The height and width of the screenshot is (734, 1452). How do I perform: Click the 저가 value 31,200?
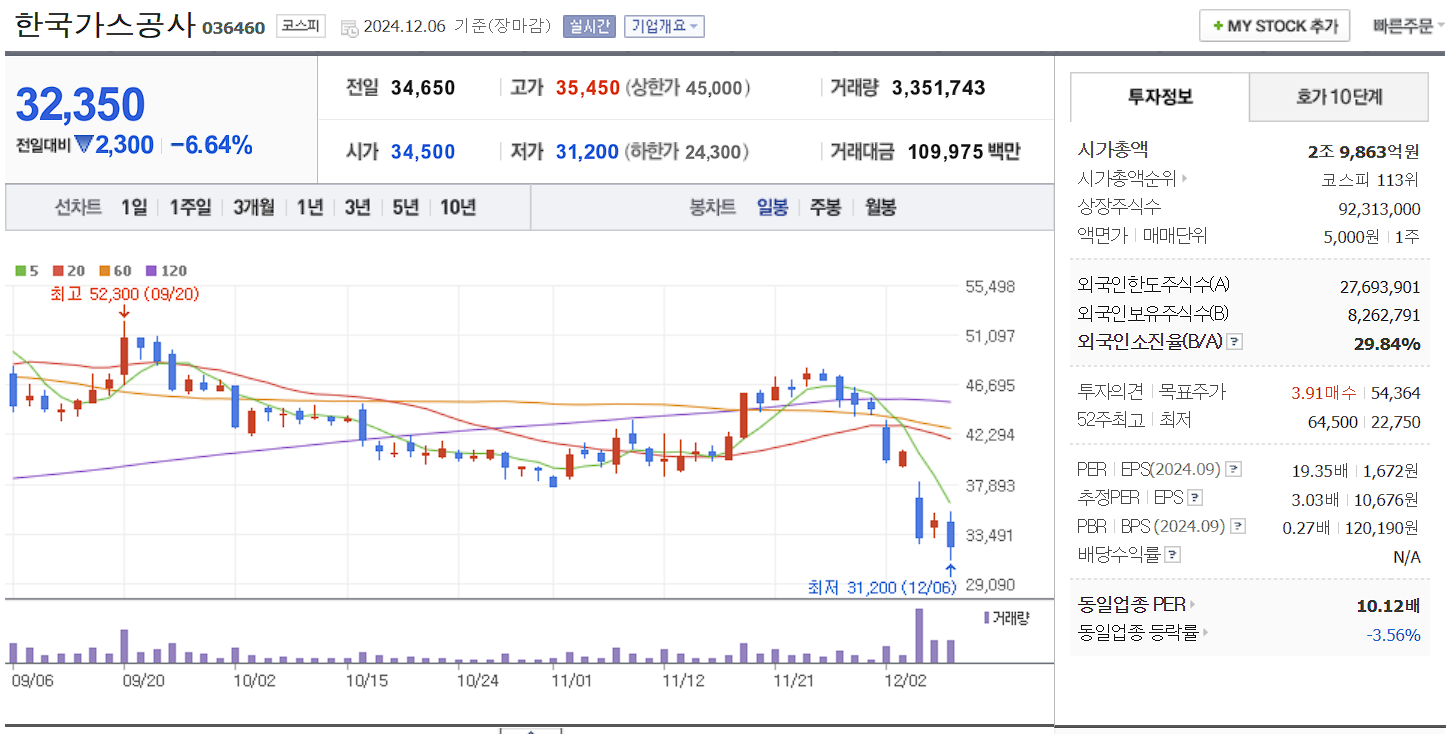click(x=588, y=152)
